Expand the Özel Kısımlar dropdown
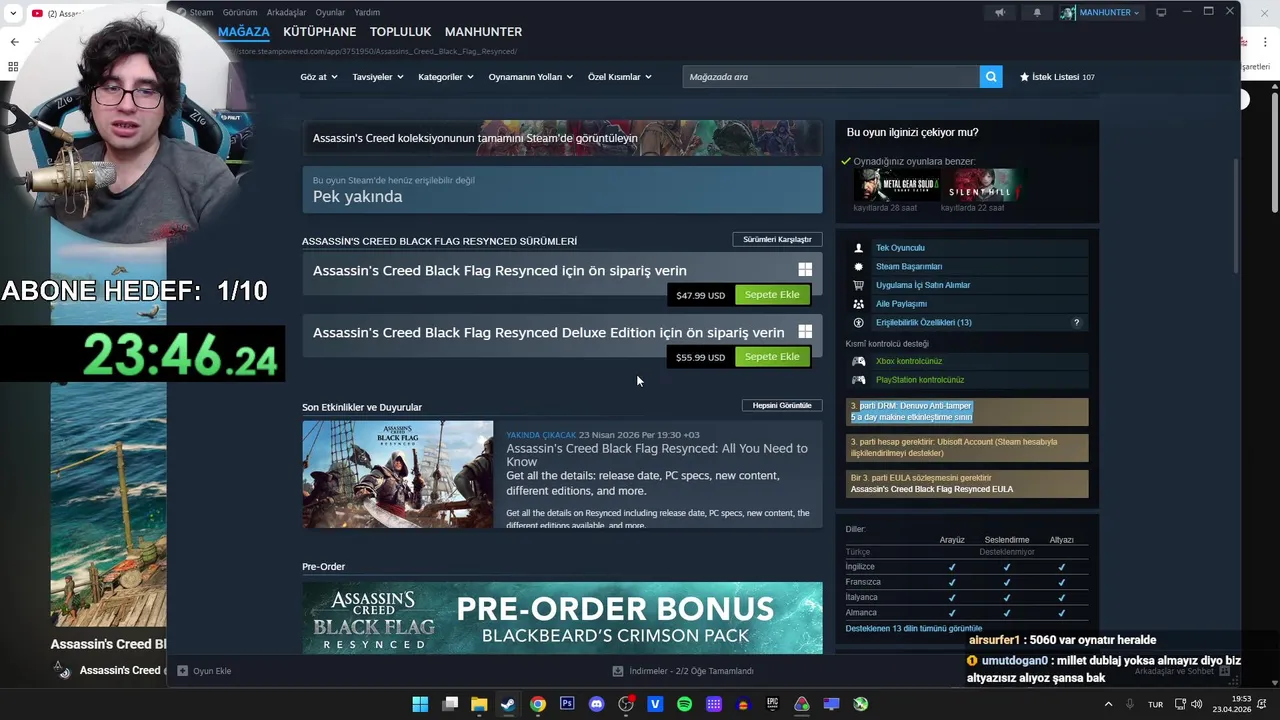The image size is (1280, 720). pos(620,77)
